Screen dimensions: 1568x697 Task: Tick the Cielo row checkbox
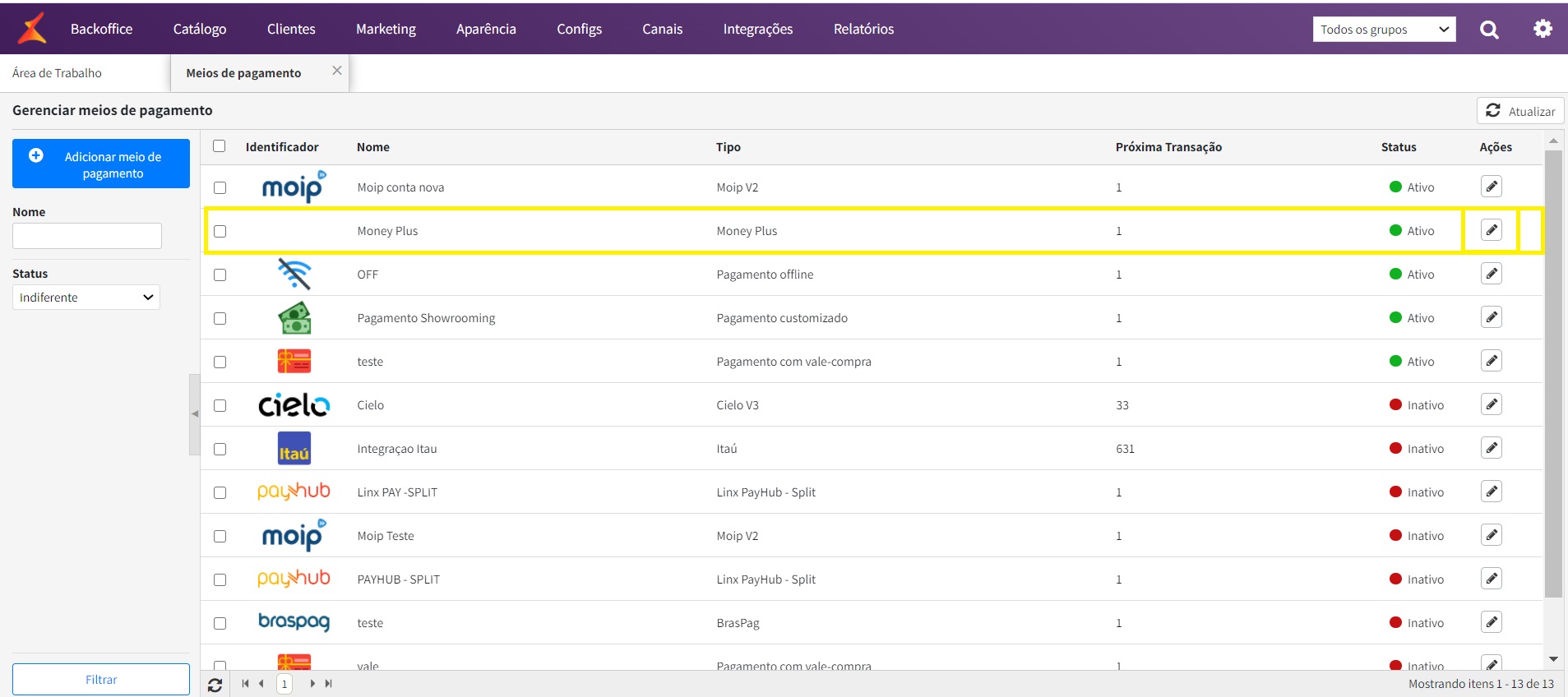tap(220, 405)
